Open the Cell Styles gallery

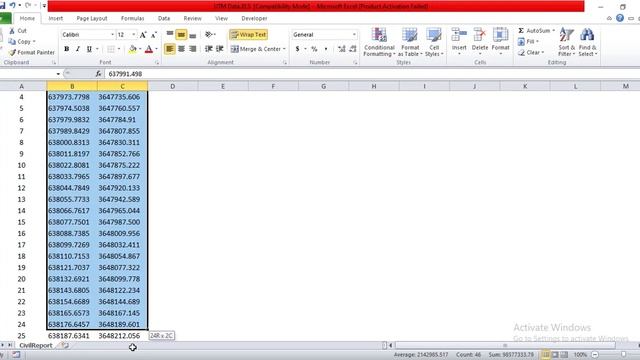click(x=434, y=42)
